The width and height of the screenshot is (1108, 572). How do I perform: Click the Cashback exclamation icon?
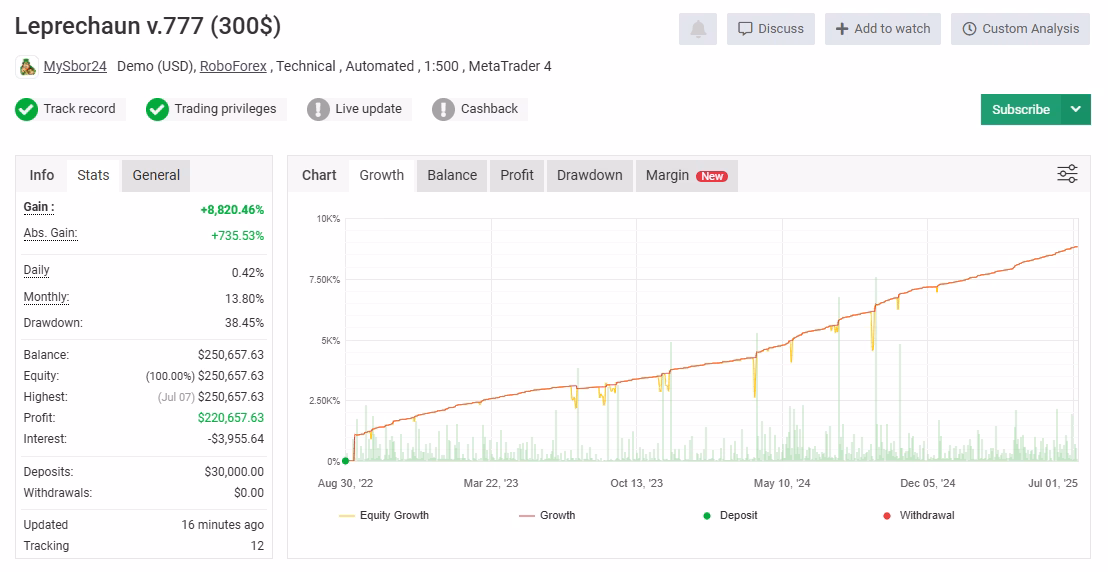coord(443,110)
